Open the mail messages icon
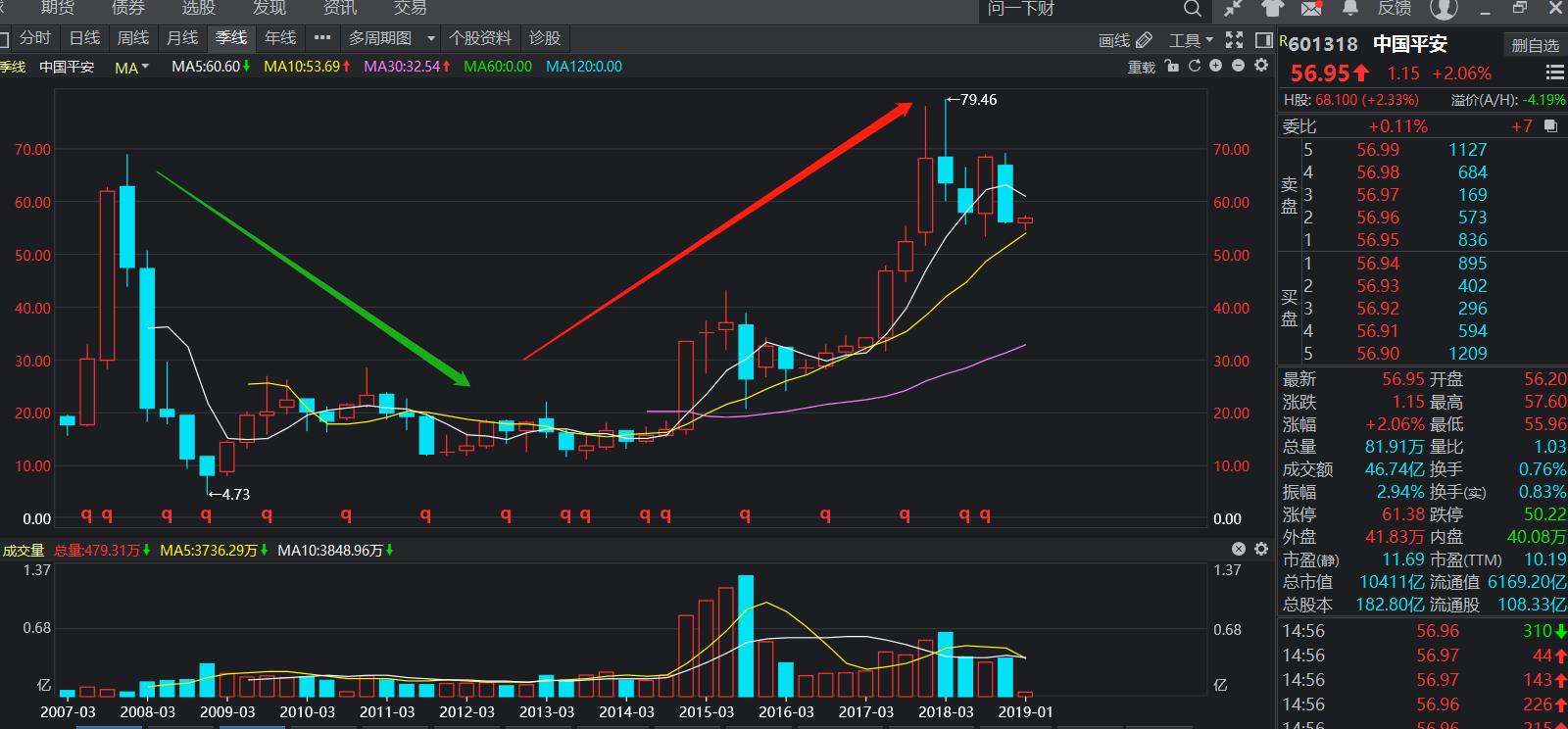The height and width of the screenshot is (729, 1568). (x=1311, y=9)
